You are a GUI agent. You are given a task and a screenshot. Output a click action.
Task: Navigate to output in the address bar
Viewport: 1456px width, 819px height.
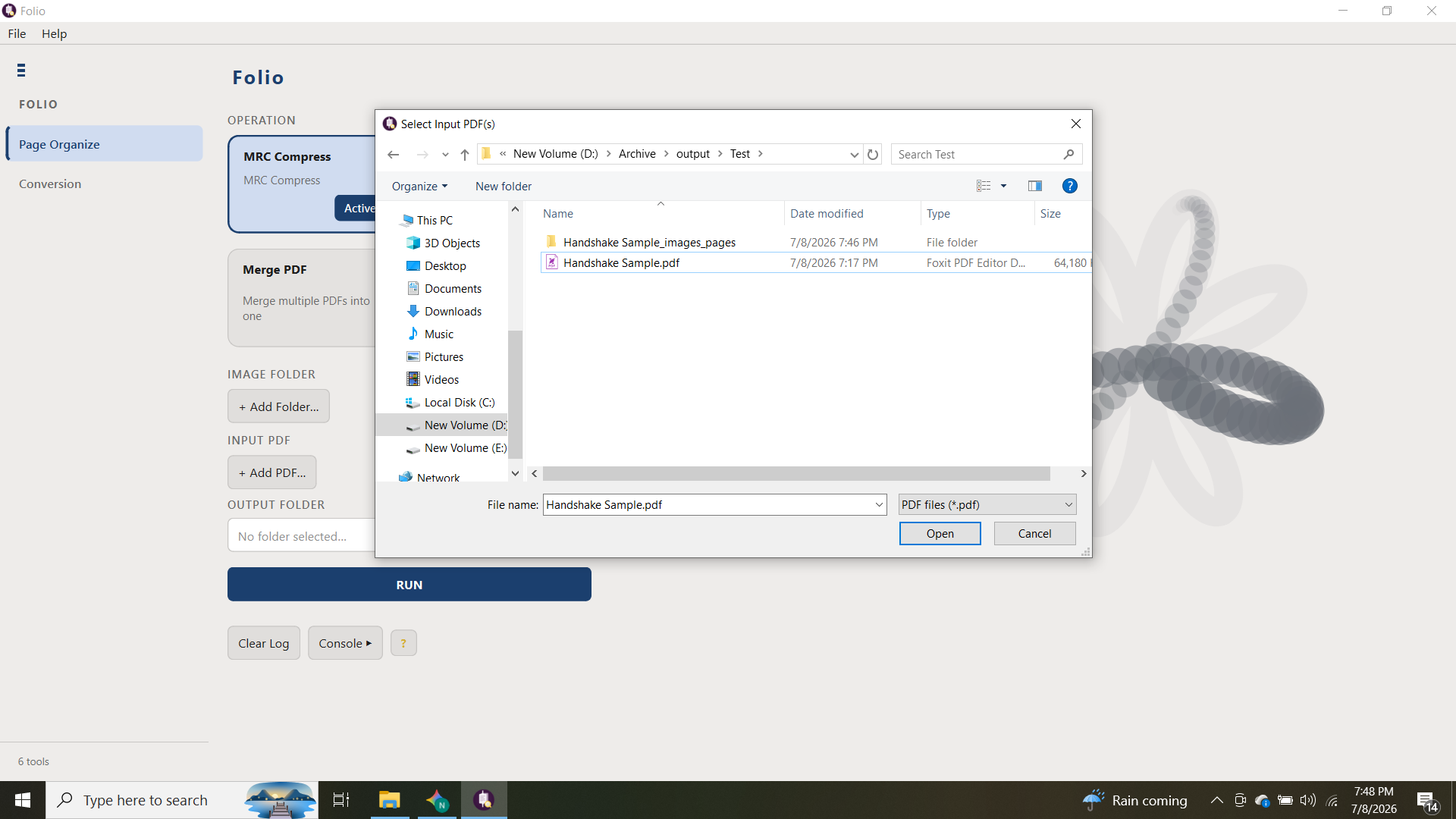click(692, 153)
